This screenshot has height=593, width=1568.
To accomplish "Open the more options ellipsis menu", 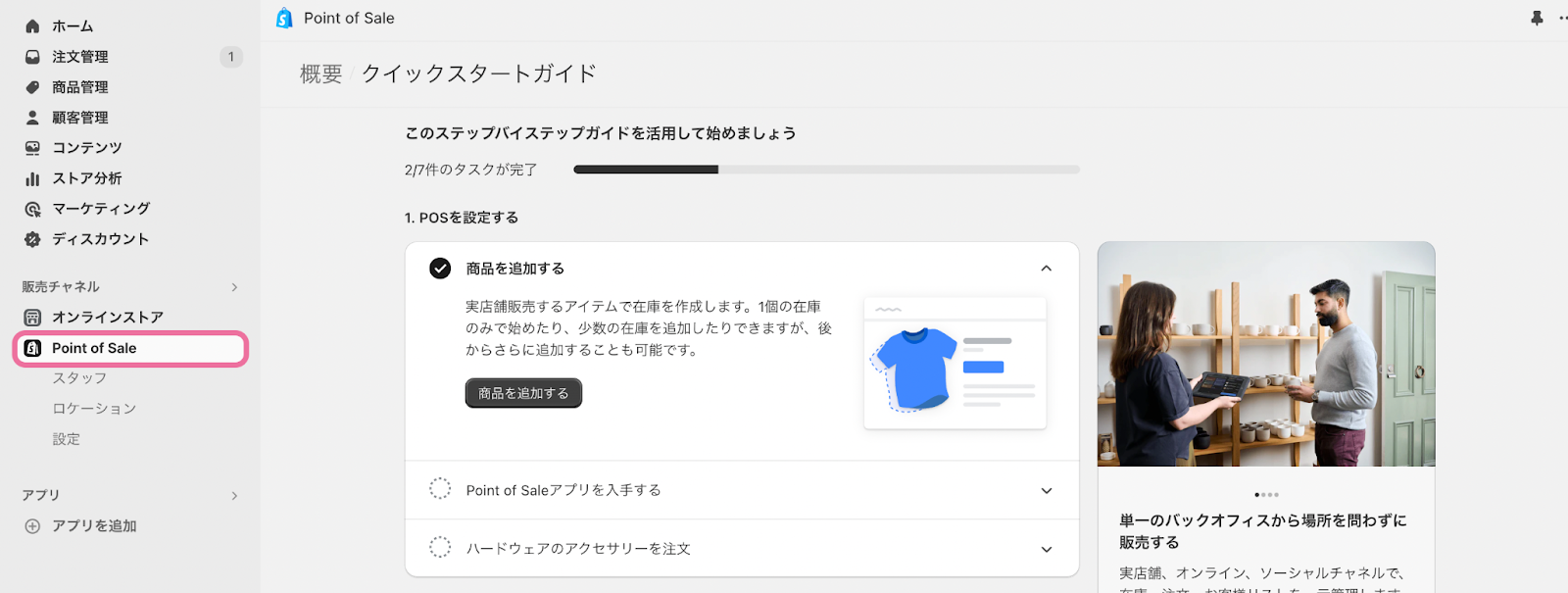I will coord(1563,18).
